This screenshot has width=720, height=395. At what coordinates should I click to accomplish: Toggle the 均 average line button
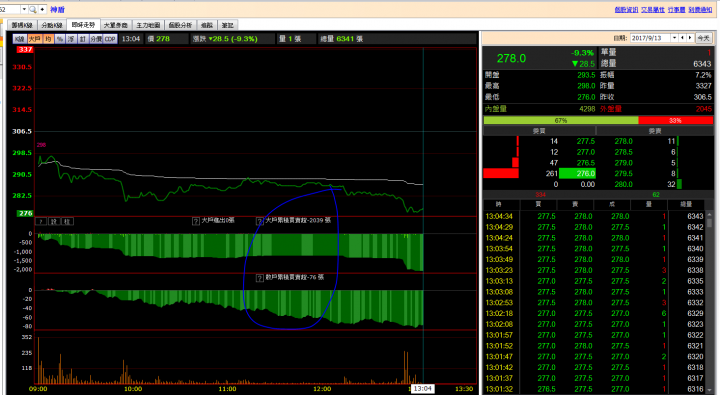[x=48, y=39]
